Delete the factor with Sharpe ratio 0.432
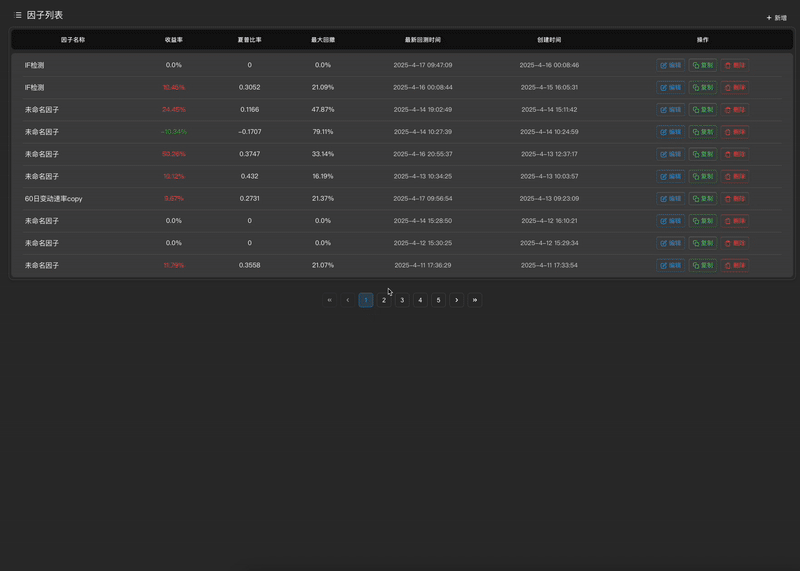 pos(735,176)
